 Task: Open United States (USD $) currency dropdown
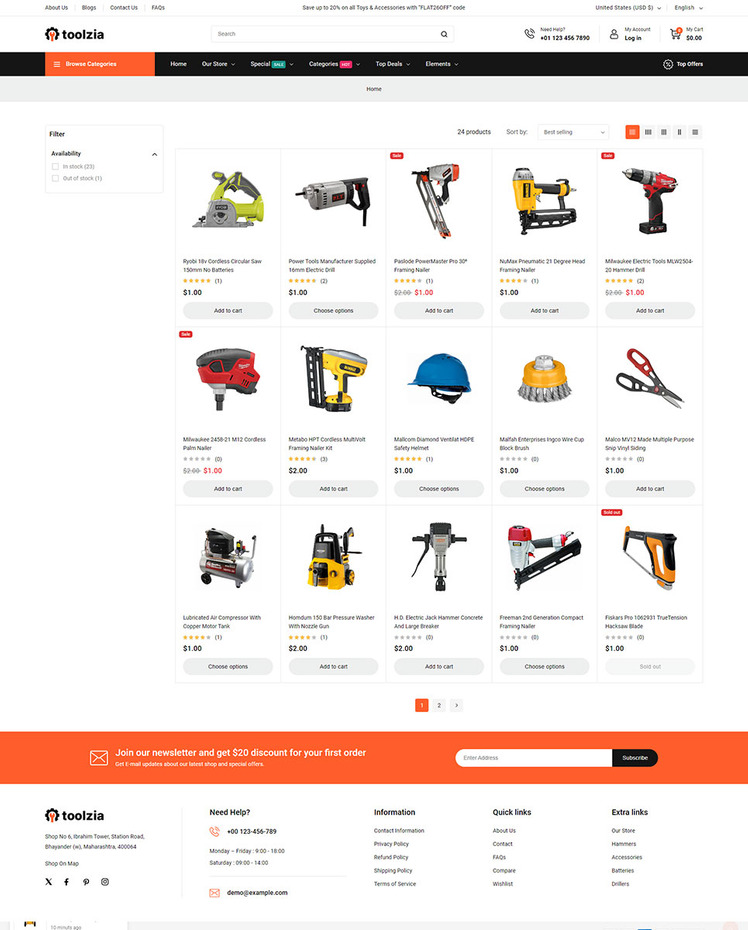tap(628, 8)
